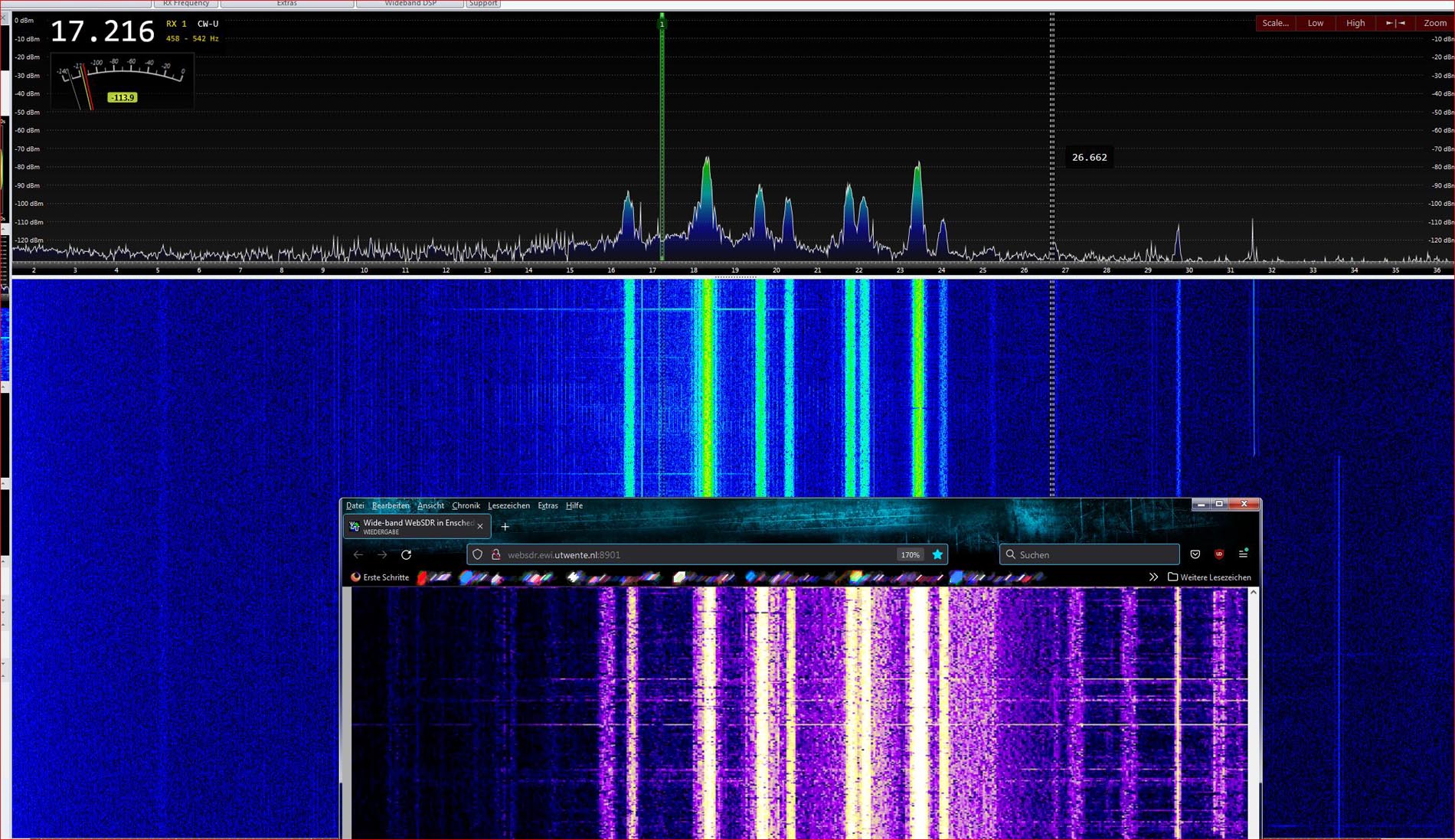Reset the 170% page zoom indicator
This screenshot has height=840, width=1455.
click(x=910, y=555)
